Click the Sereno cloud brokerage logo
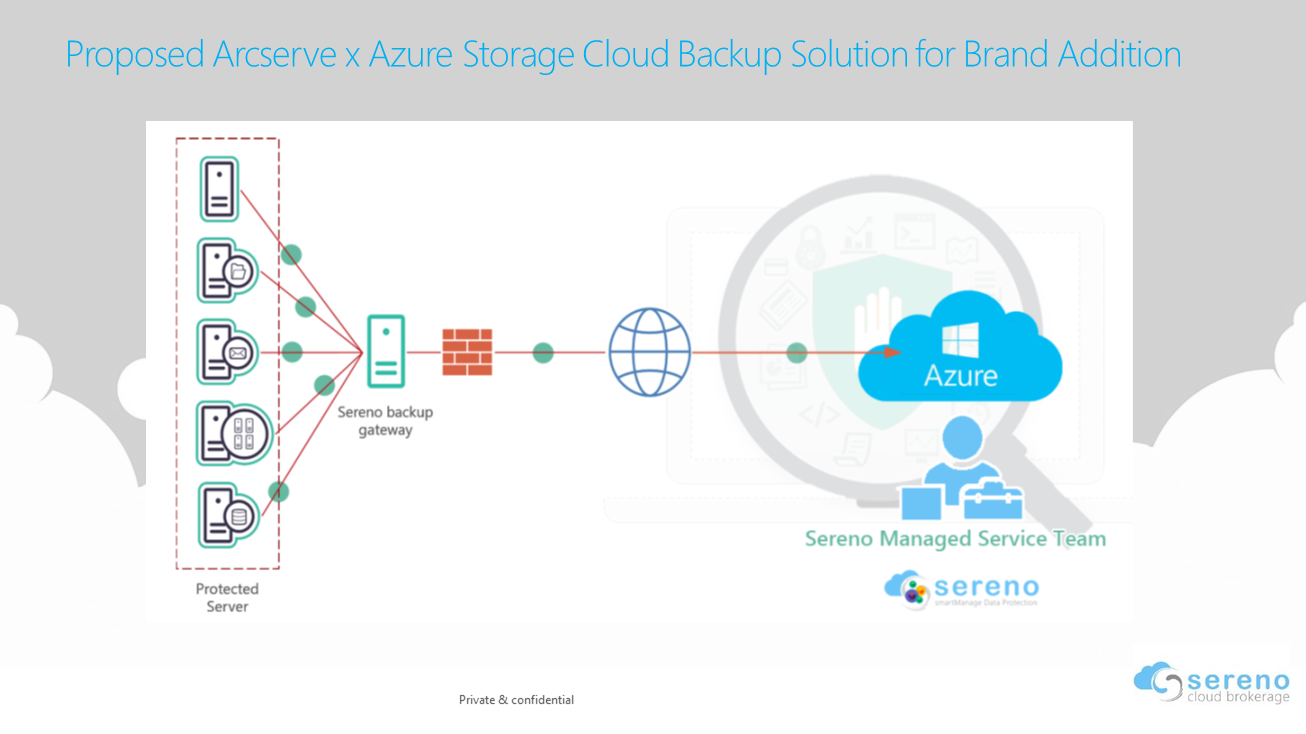This screenshot has width=1306, height=734. click(x=1212, y=682)
